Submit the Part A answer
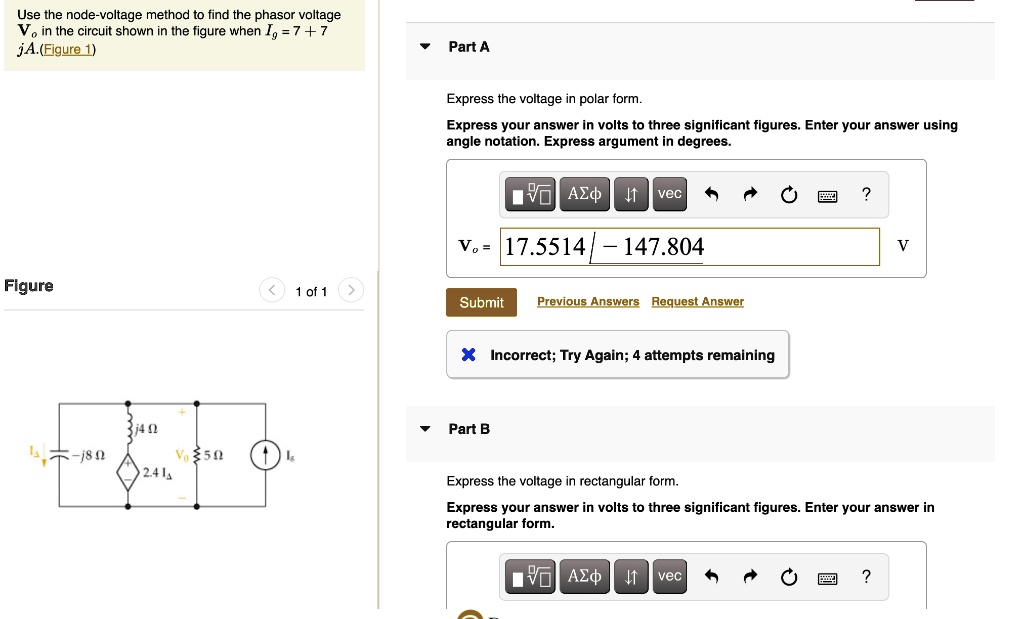The width and height of the screenshot is (1024, 619). click(481, 302)
